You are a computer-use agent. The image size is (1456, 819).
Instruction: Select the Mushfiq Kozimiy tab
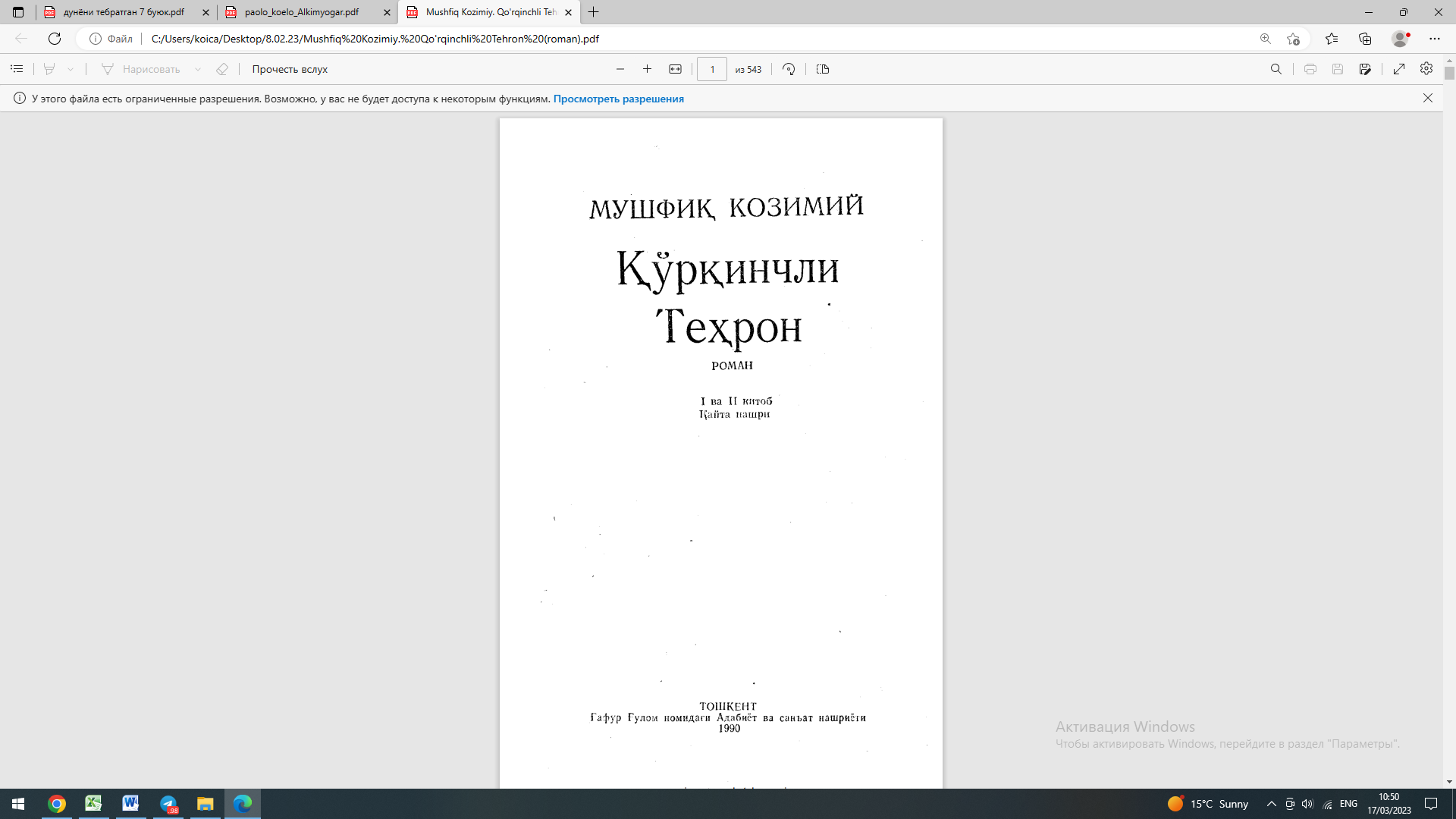click(491, 12)
